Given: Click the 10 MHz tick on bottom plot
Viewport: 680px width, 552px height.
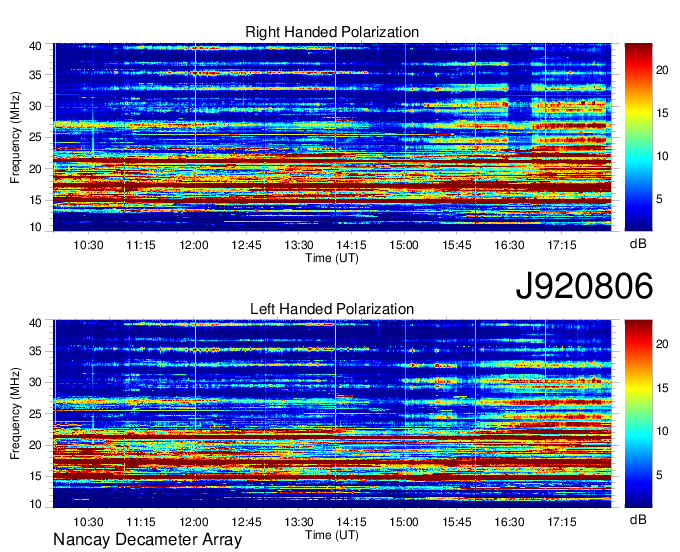Looking at the screenshot, I should [x=35, y=505].
